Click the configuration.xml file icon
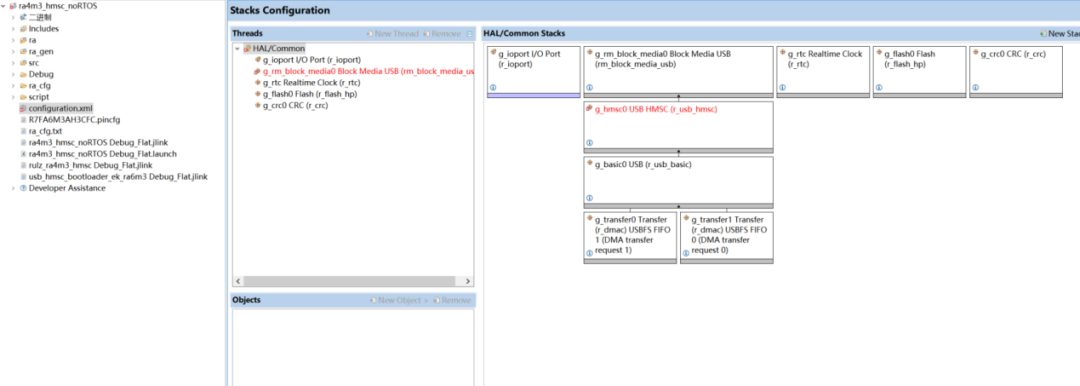 23,108
